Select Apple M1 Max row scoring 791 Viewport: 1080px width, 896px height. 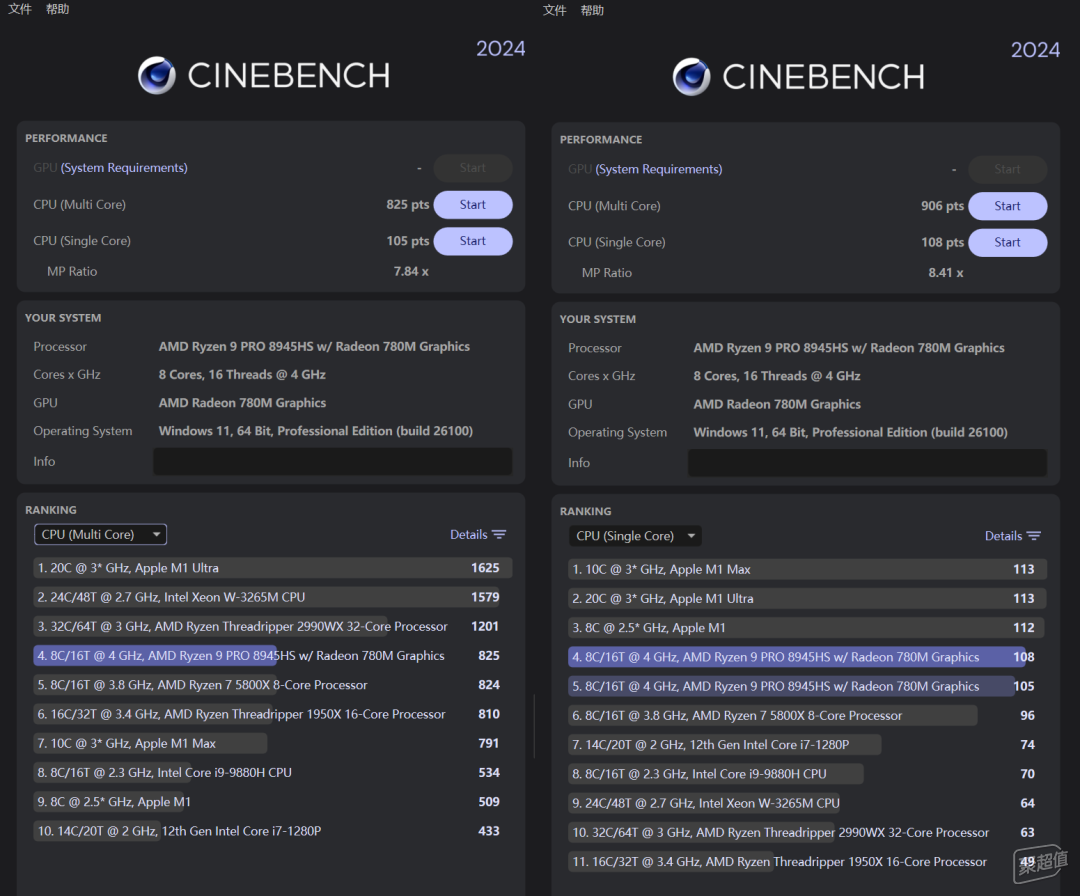click(x=273, y=744)
